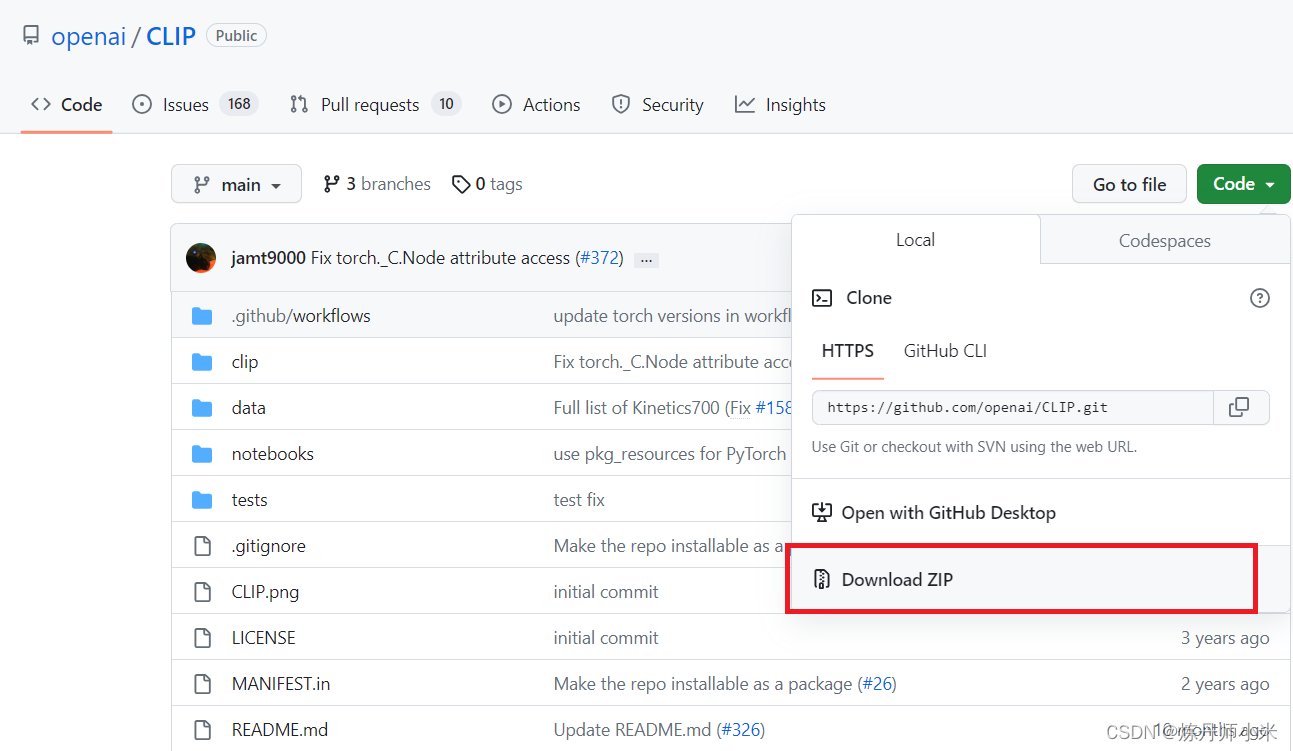This screenshot has width=1293, height=751.
Task: View the 3 branches link
Action: click(x=377, y=184)
